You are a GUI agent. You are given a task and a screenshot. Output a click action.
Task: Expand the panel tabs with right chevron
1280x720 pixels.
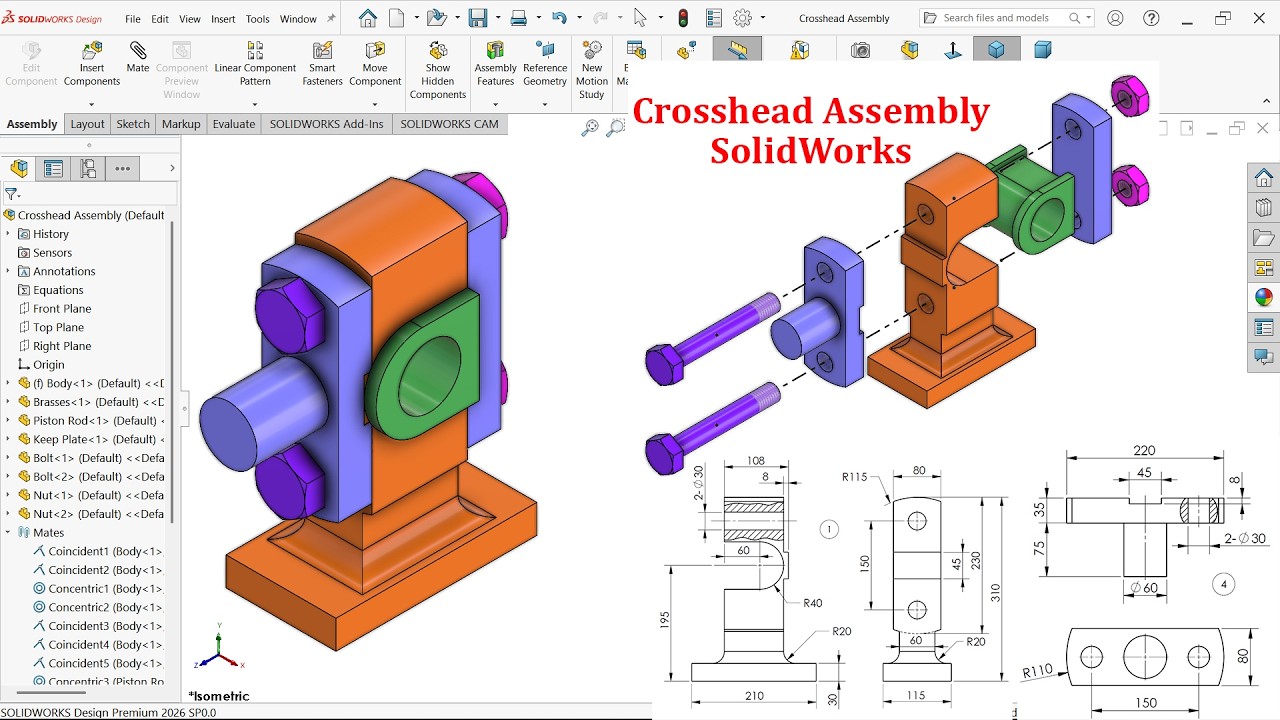(172, 168)
